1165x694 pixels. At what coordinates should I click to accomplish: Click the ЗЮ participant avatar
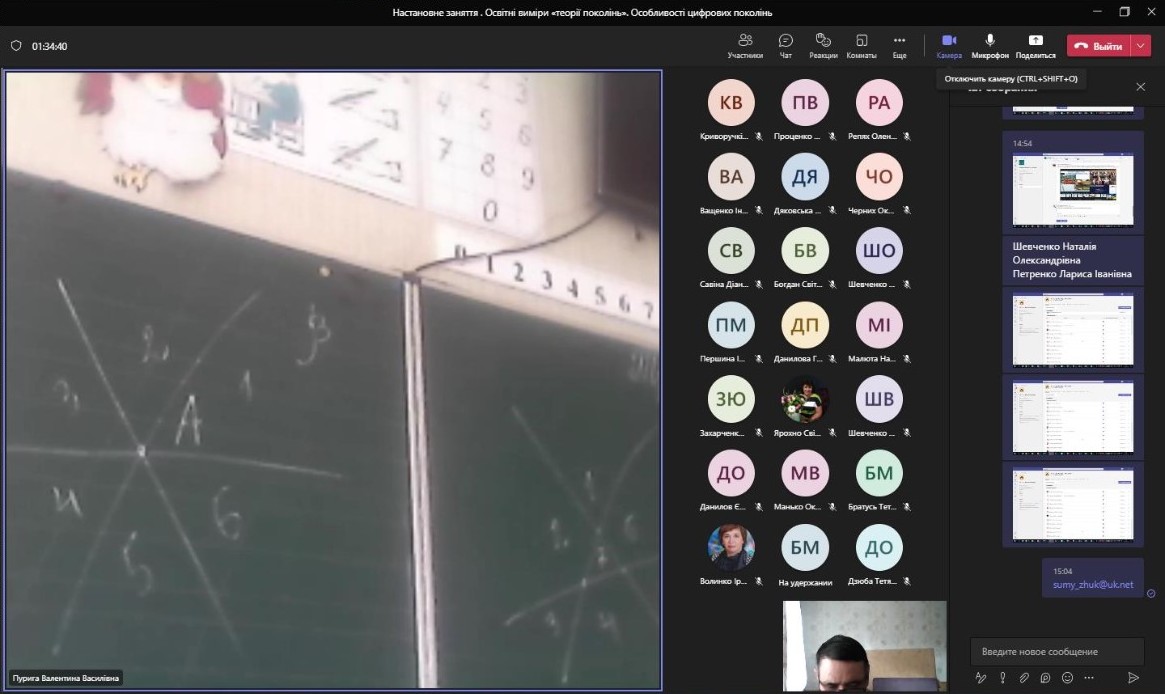tap(731, 399)
